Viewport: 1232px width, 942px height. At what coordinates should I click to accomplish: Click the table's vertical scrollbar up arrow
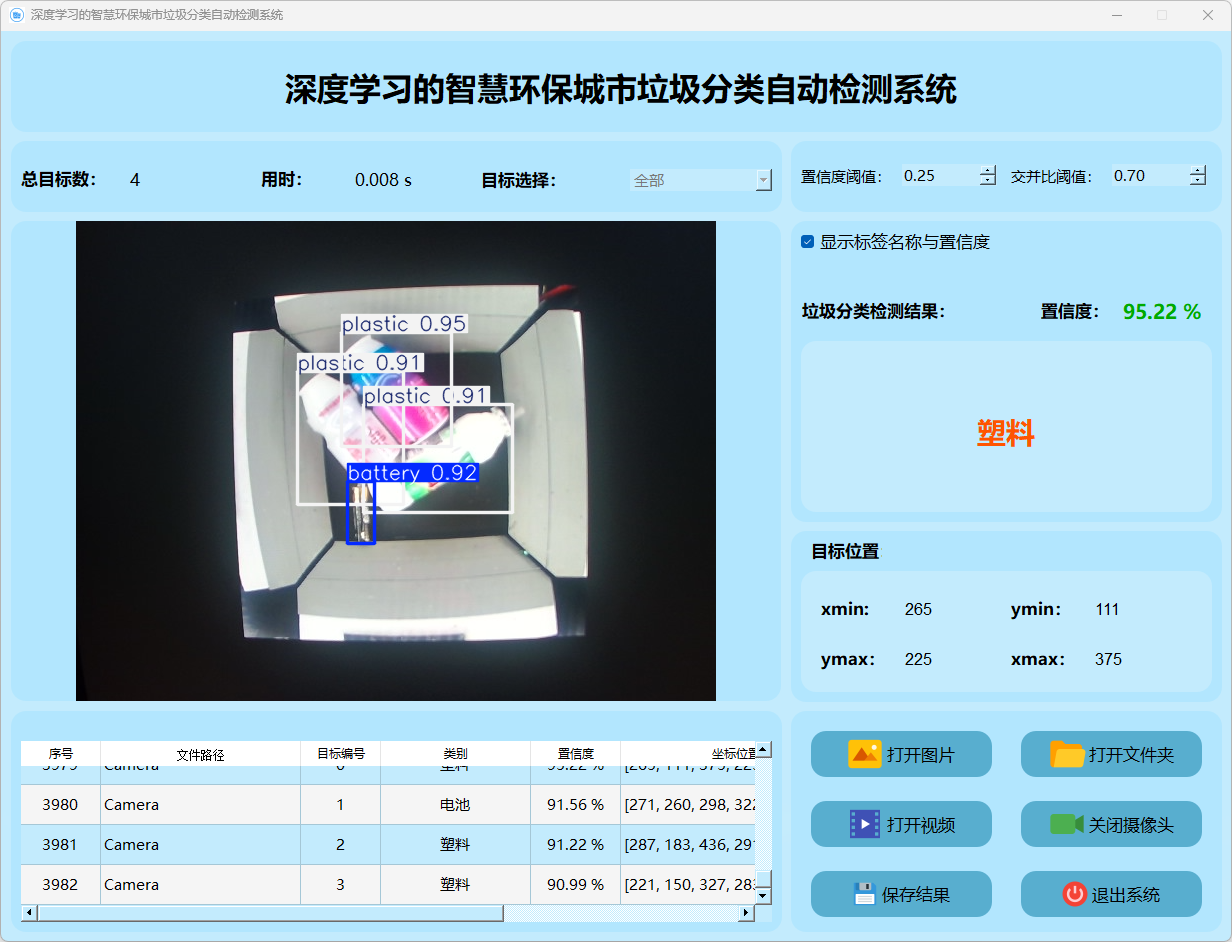tap(763, 749)
